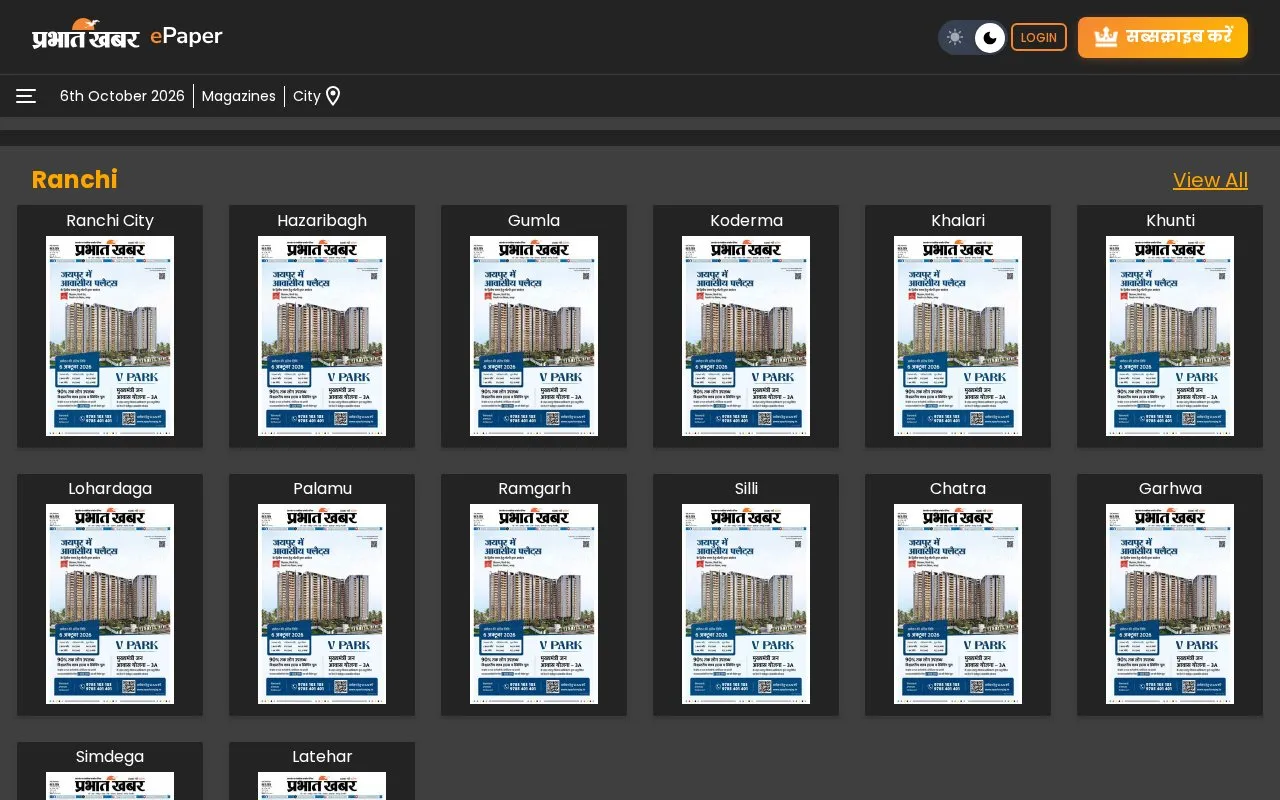Image resolution: width=1280 pixels, height=800 pixels.
Task: Open the Palamu edition thumbnail
Action: [322, 604]
